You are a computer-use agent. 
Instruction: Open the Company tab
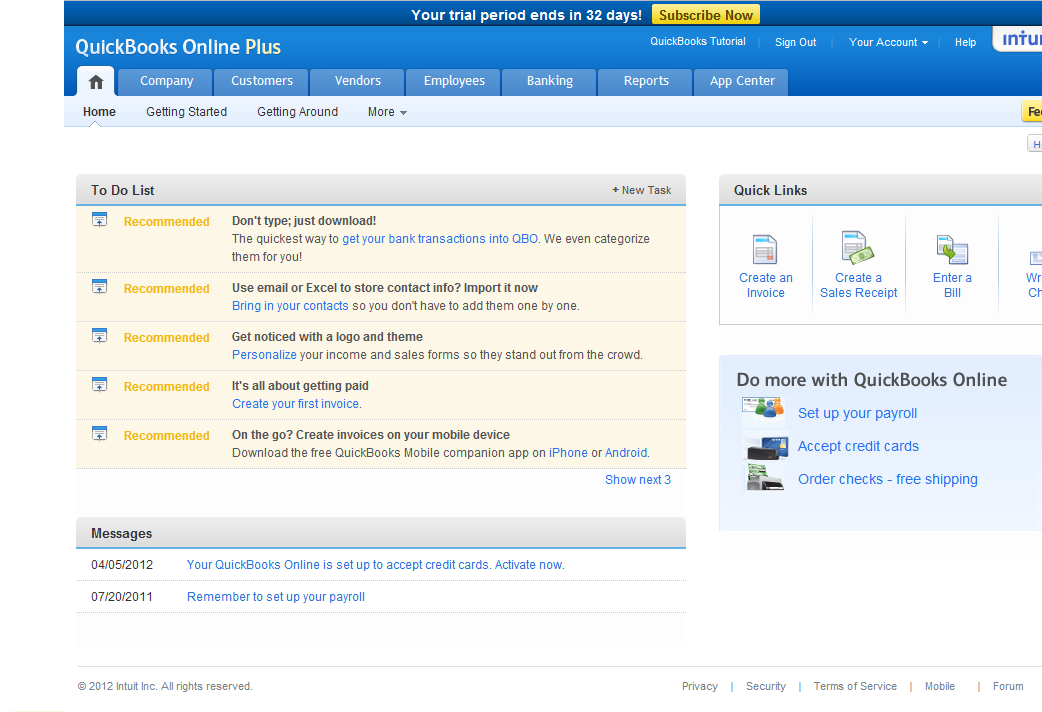click(x=167, y=82)
